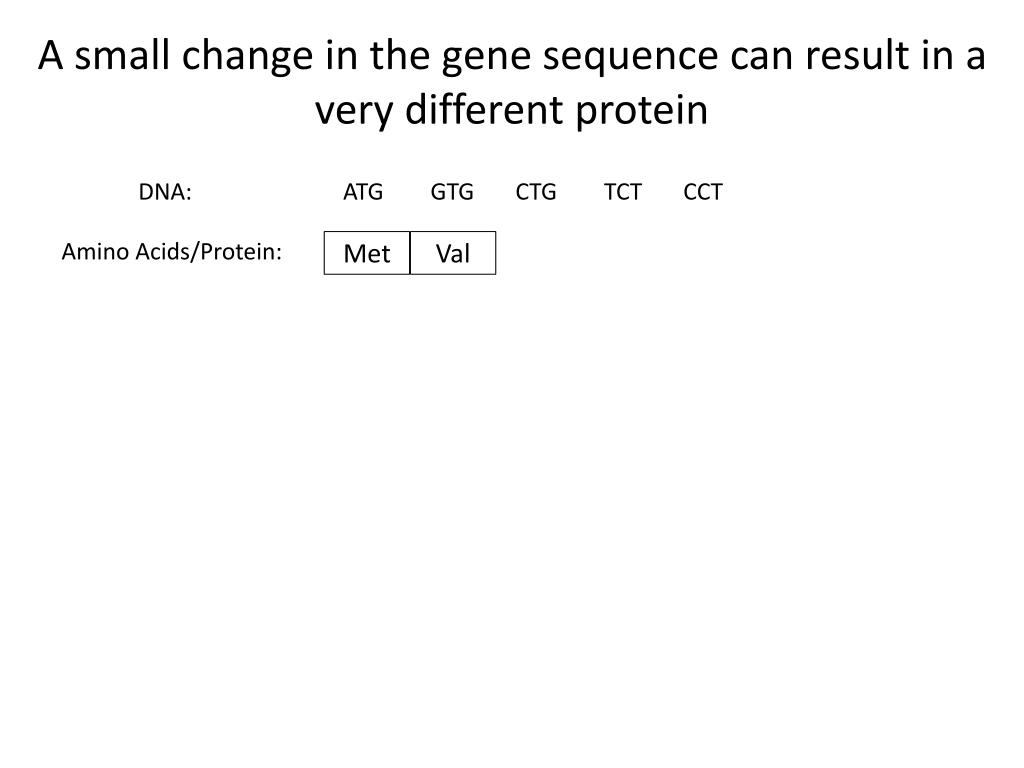Click the word "result" in the title
Image resolution: width=1024 pixels, height=768 pixels.
tap(857, 55)
